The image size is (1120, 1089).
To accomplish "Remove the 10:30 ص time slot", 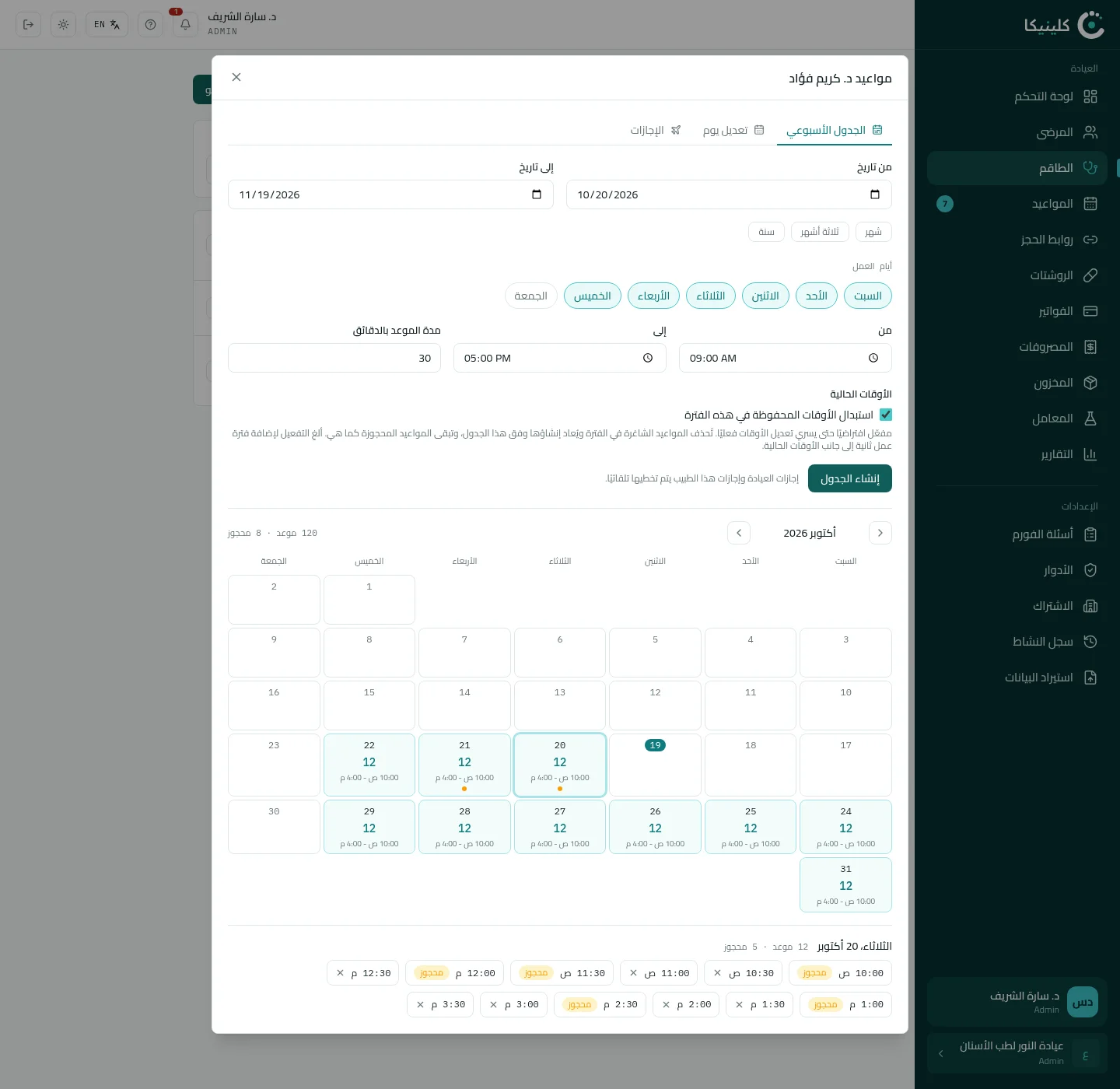I will pyautogui.click(x=717, y=973).
